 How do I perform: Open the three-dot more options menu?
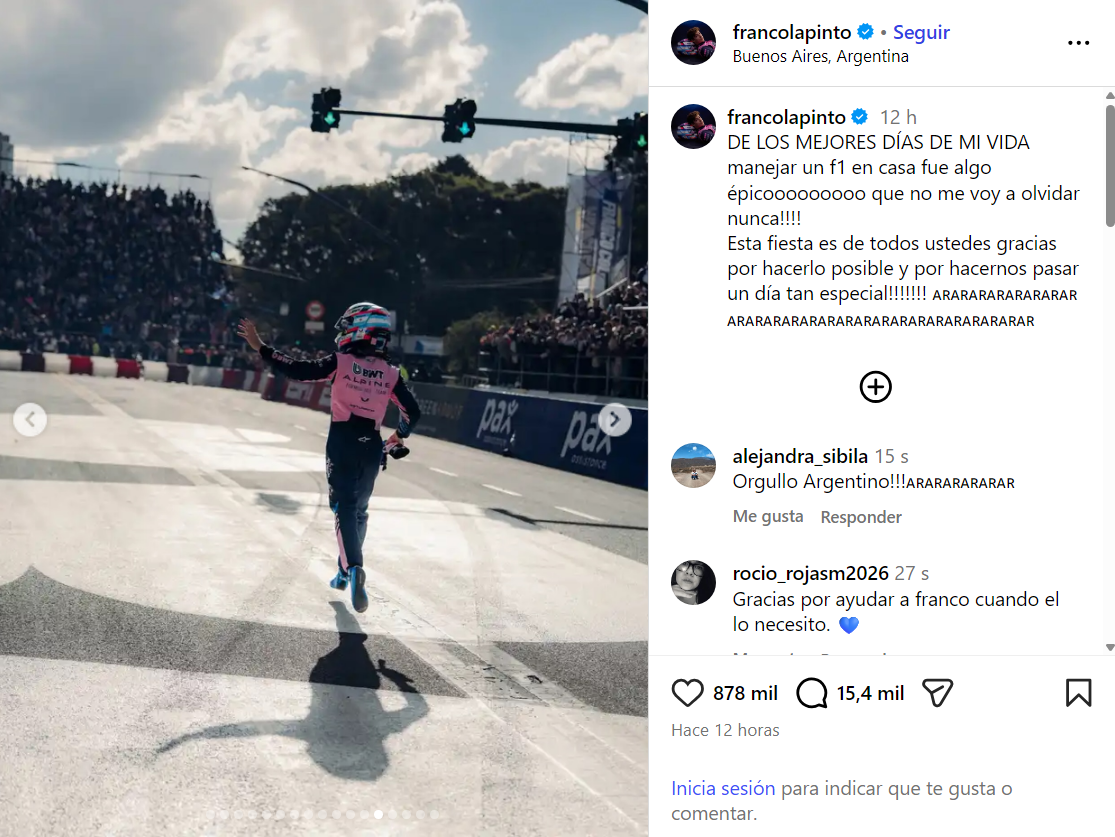[x=1078, y=43]
